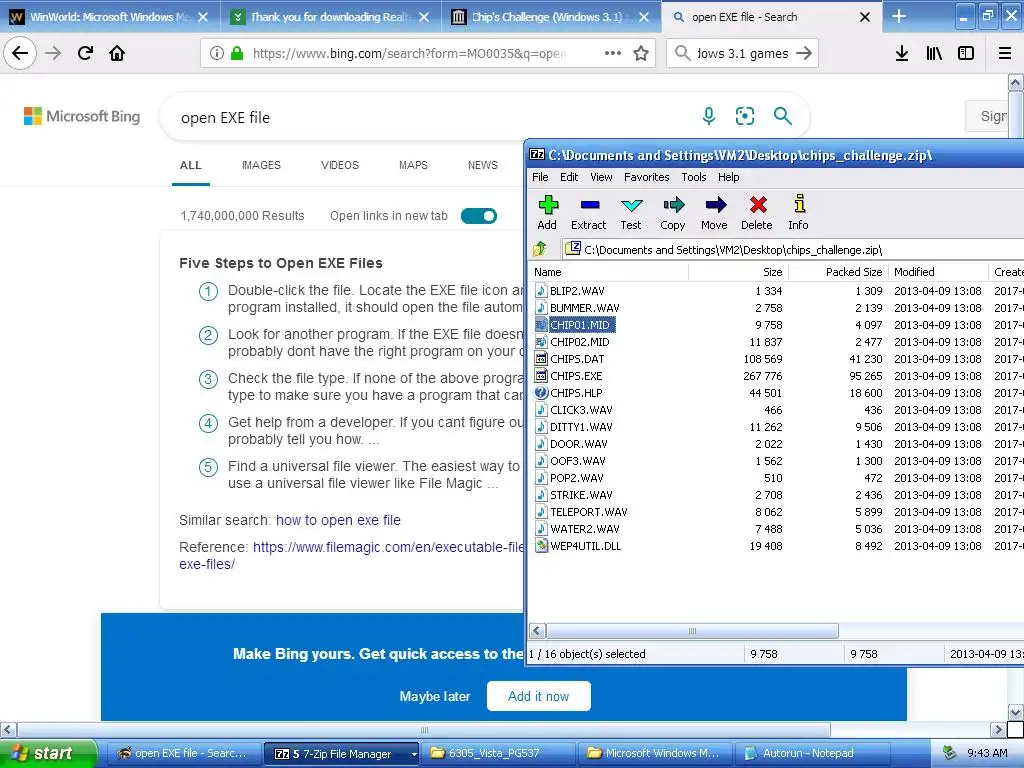1024x768 pixels.
Task: Select CHIPS.EXE in file list
Action: point(576,376)
